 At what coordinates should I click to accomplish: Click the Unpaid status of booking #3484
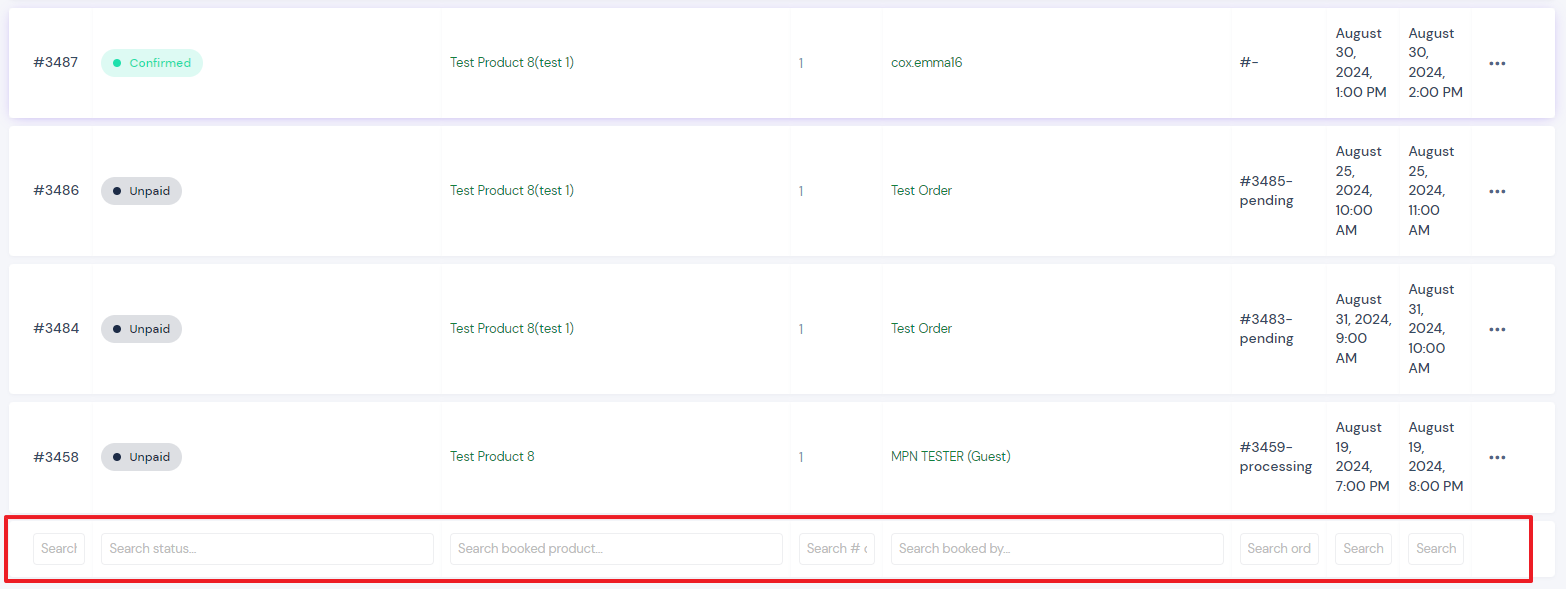tap(141, 329)
